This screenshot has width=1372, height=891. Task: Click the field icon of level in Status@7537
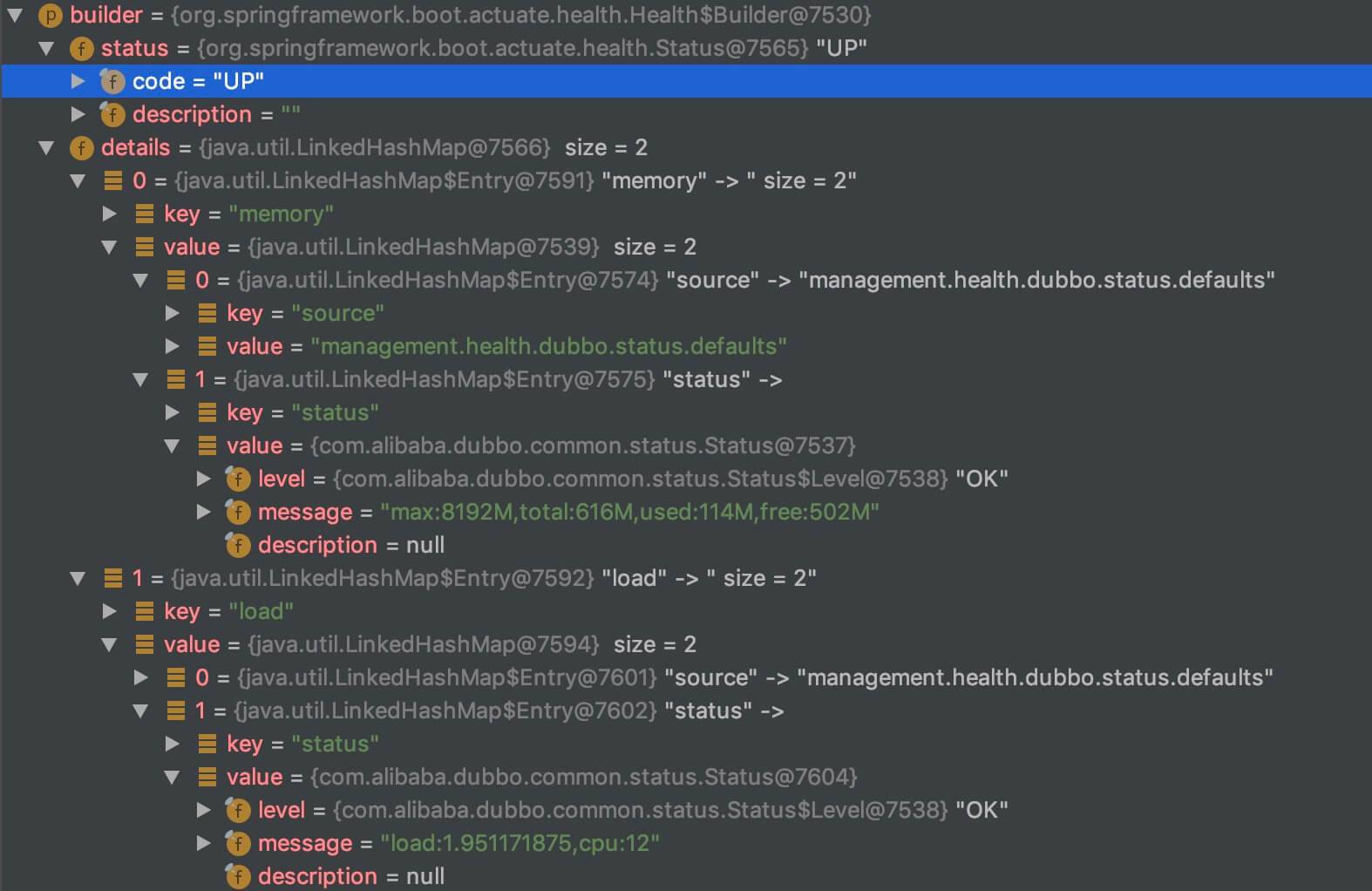click(x=238, y=479)
